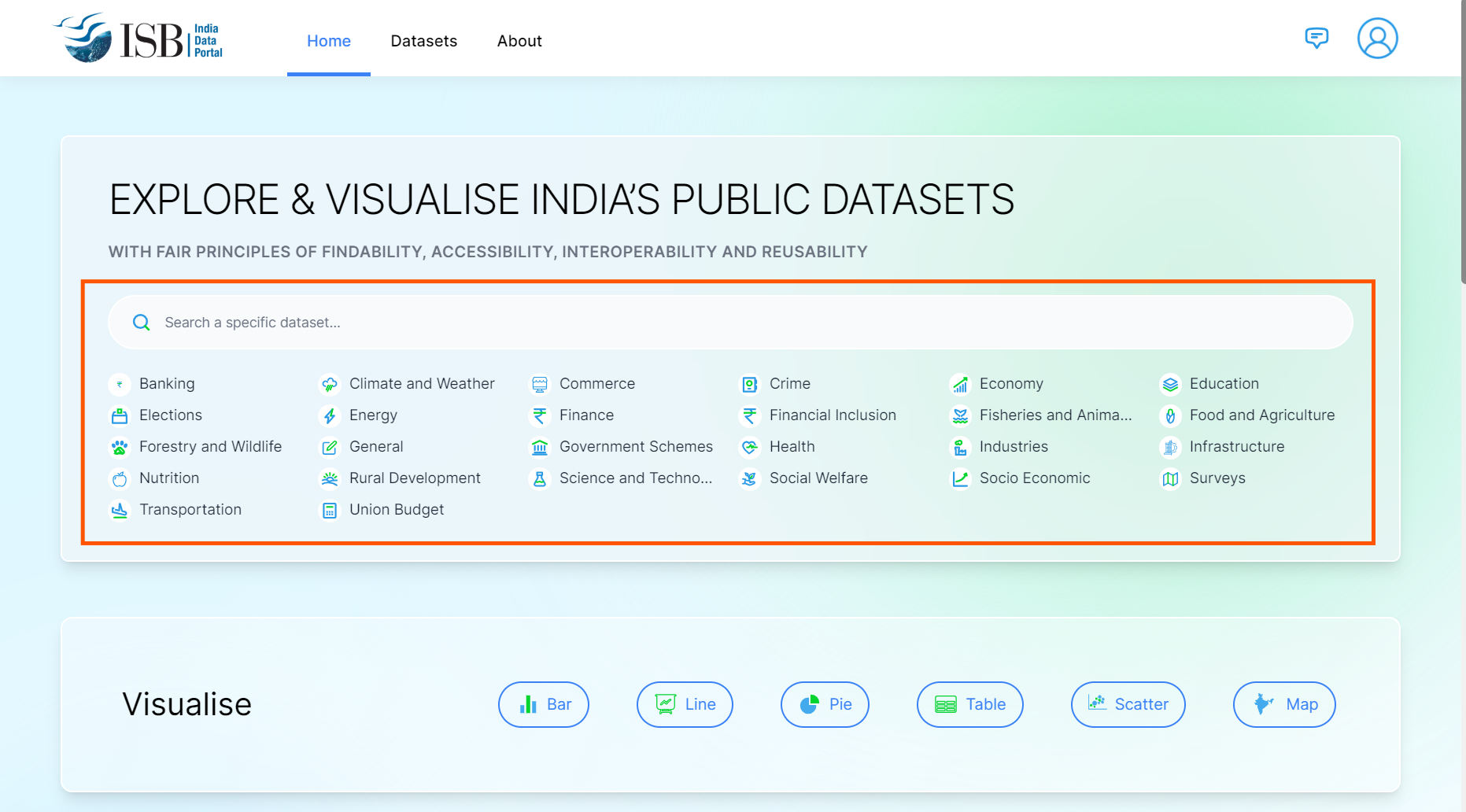Choose the Scatter plot visualisation button
This screenshot has width=1466, height=812.
point(1128,704)
